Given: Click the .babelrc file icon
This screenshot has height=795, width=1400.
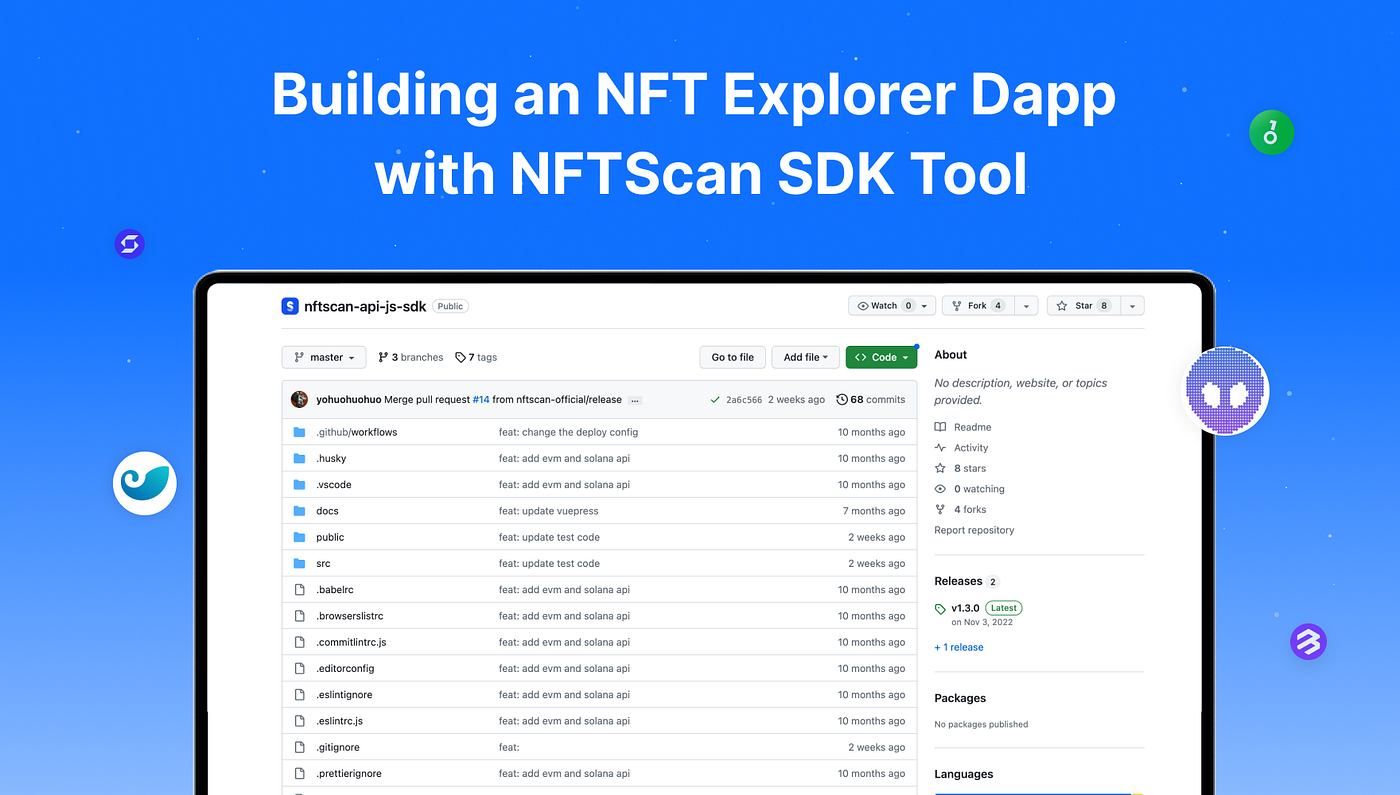Looking at the screenshot, I should coord(299,590).
